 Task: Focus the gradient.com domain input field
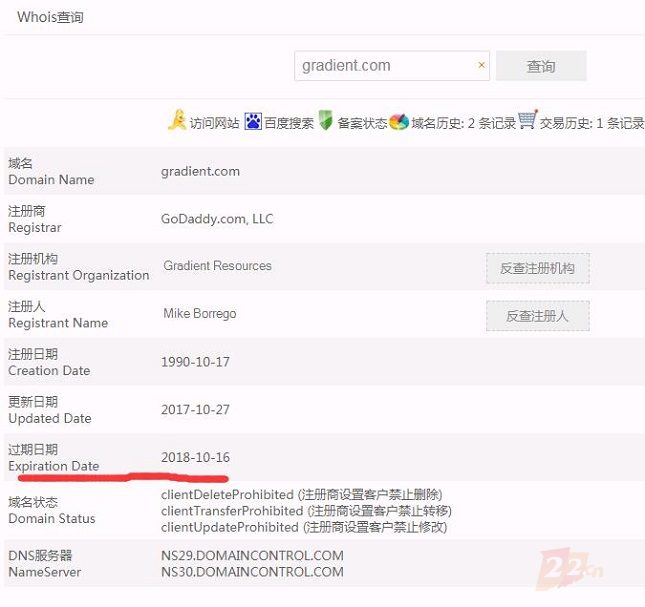385,66
